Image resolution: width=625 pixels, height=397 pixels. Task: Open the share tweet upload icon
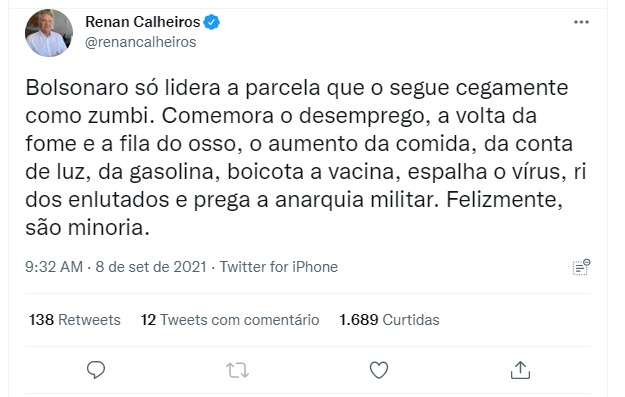coord(520,370)
